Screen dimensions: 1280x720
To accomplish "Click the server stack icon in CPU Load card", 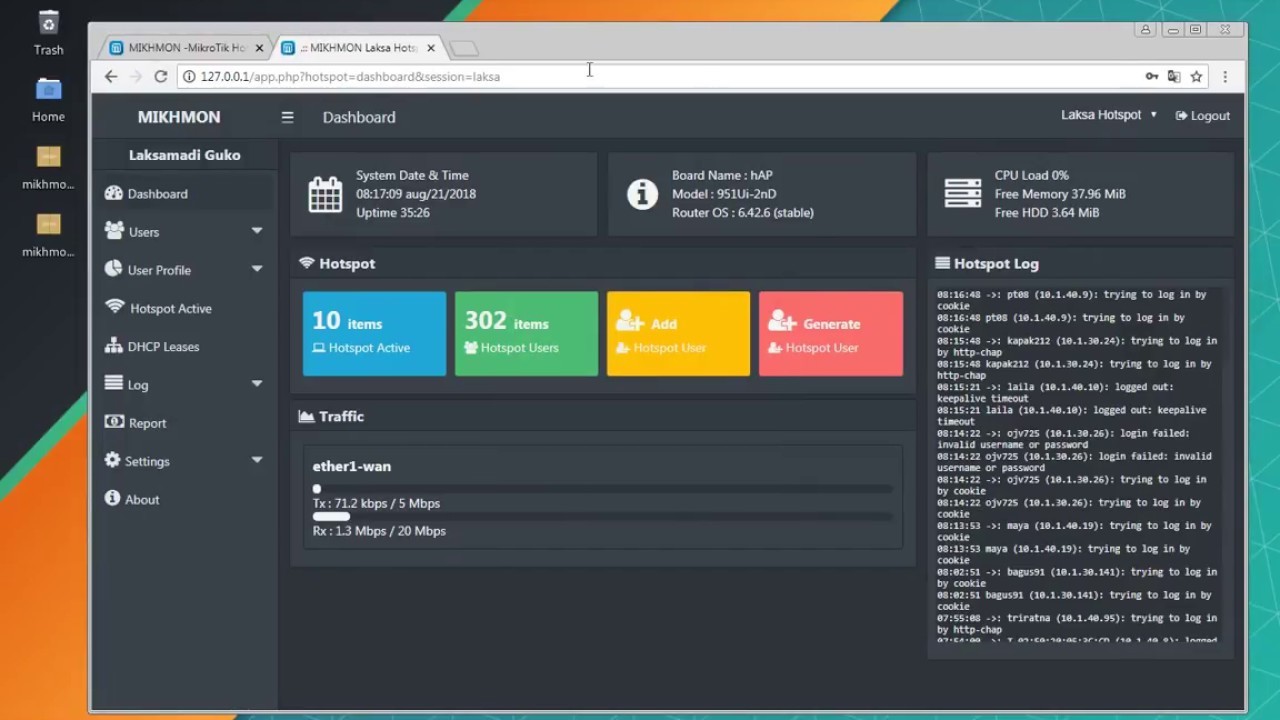I will coord(963,194).
